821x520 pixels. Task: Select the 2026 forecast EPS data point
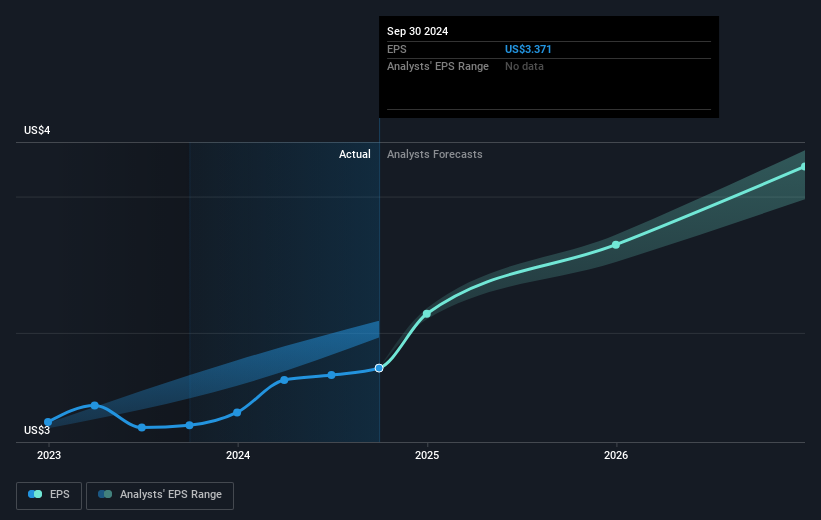point(616,245)
